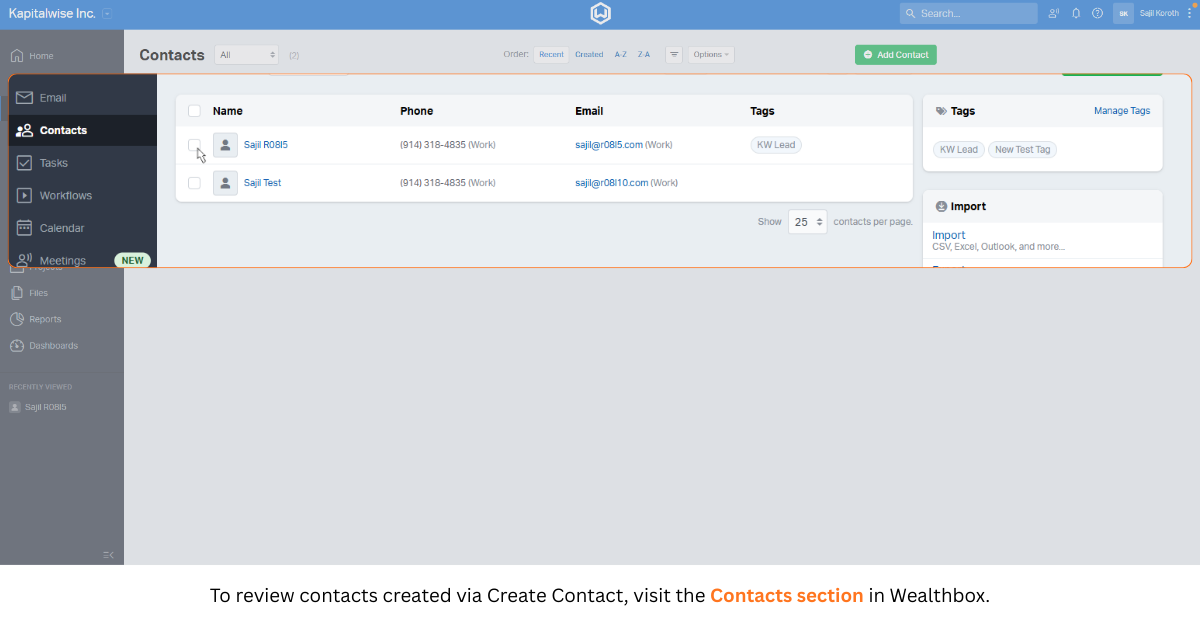Open the Reports pie chart icon

17,320
